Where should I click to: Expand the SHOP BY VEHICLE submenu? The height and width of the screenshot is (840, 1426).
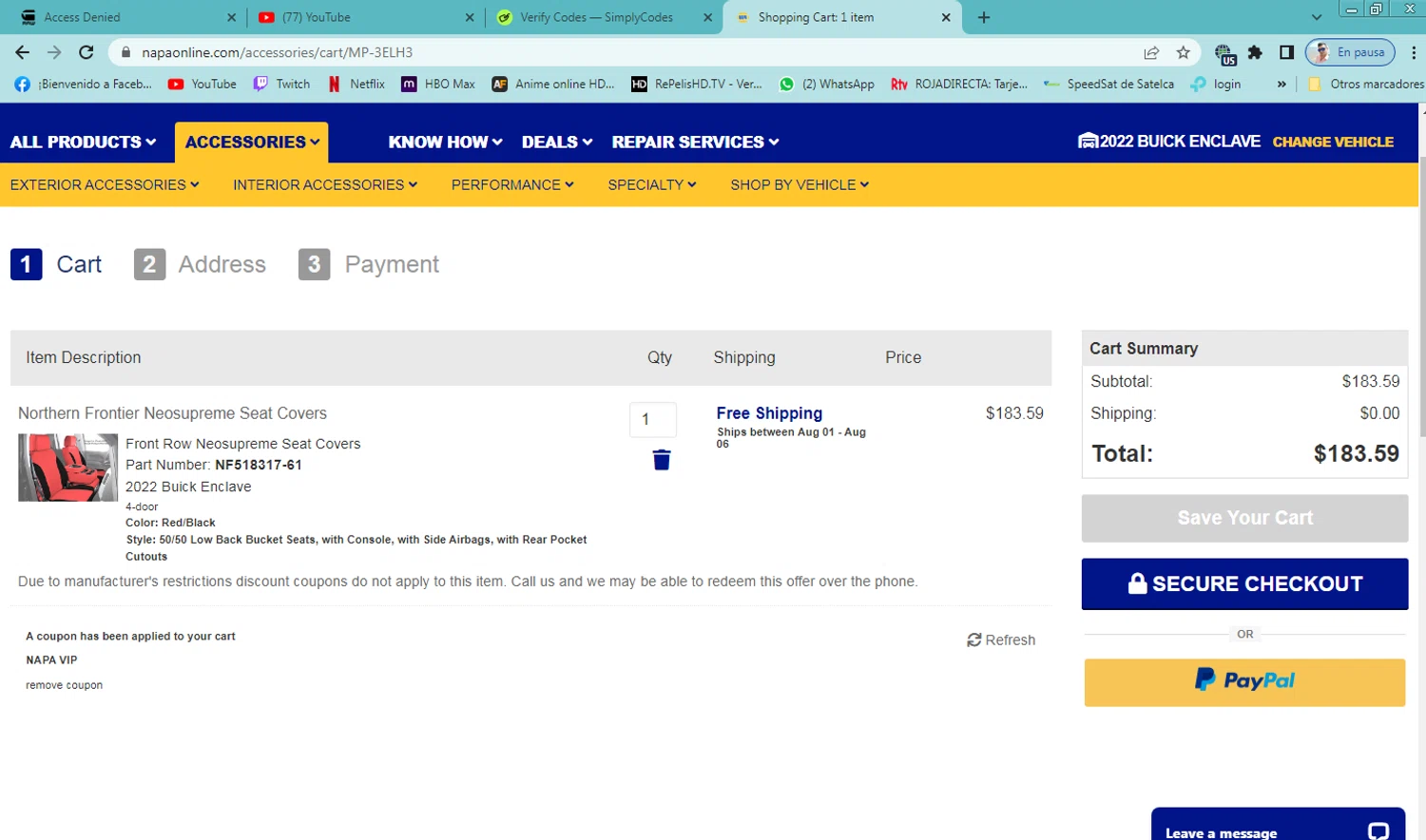800,184
